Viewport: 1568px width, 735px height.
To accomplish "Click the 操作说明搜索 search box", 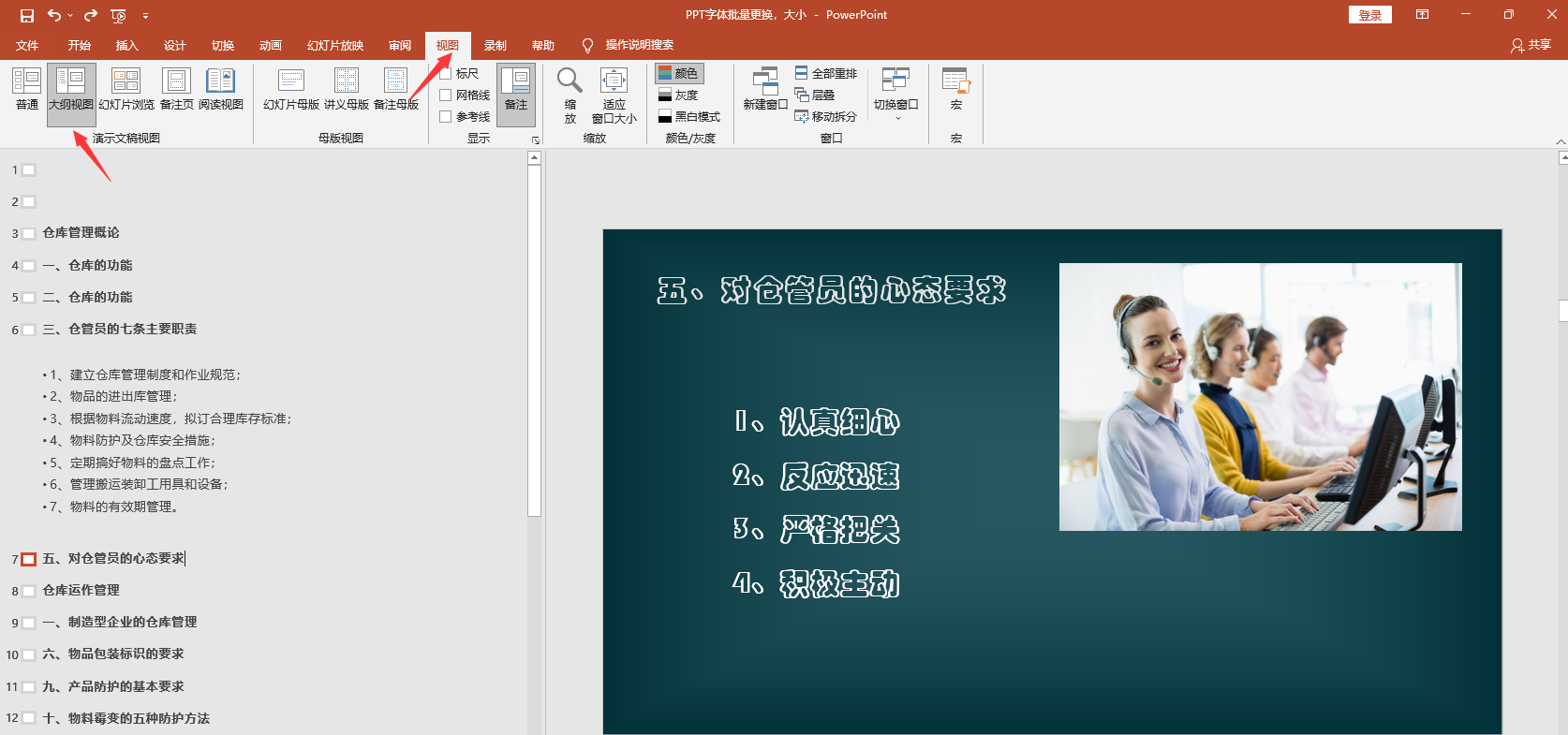I will tap(639, 45).
